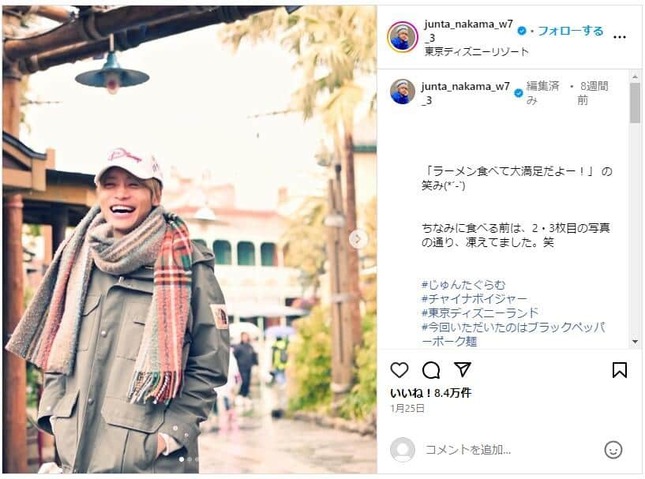Save post with the bookmark icon
645x479 pixels.
619,370
